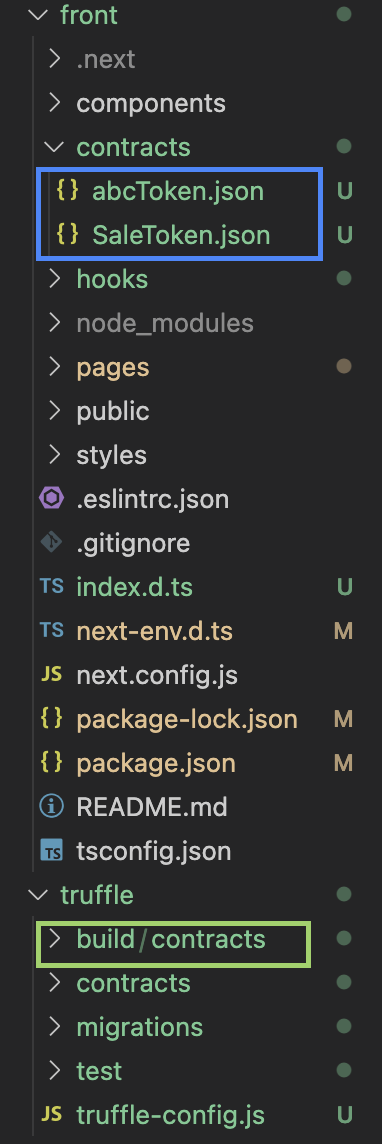
Task: Click the M status badge of next-env.d.ts
Action: tap(343, 631)
